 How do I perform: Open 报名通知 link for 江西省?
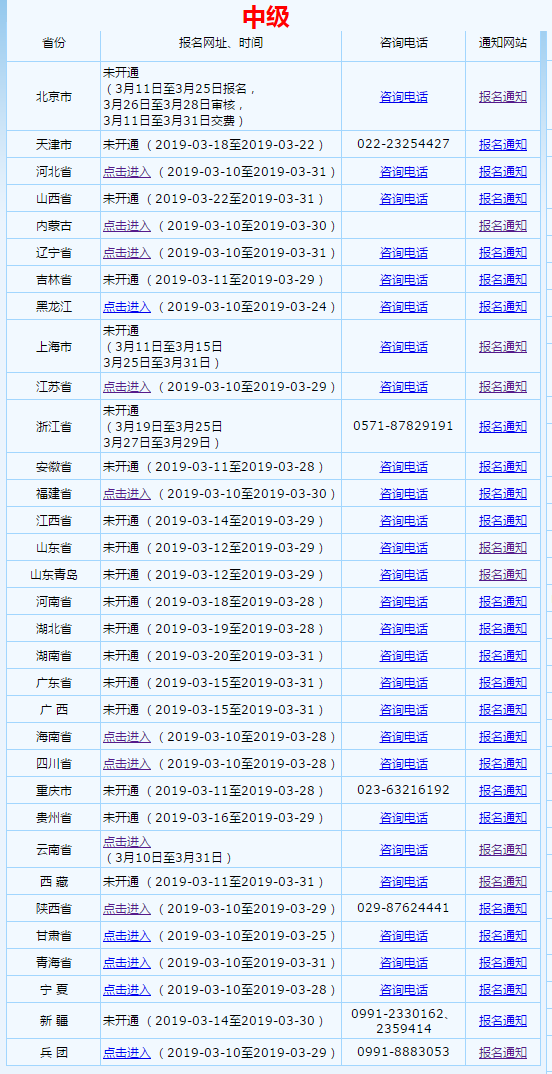click(x=503, y=521)
